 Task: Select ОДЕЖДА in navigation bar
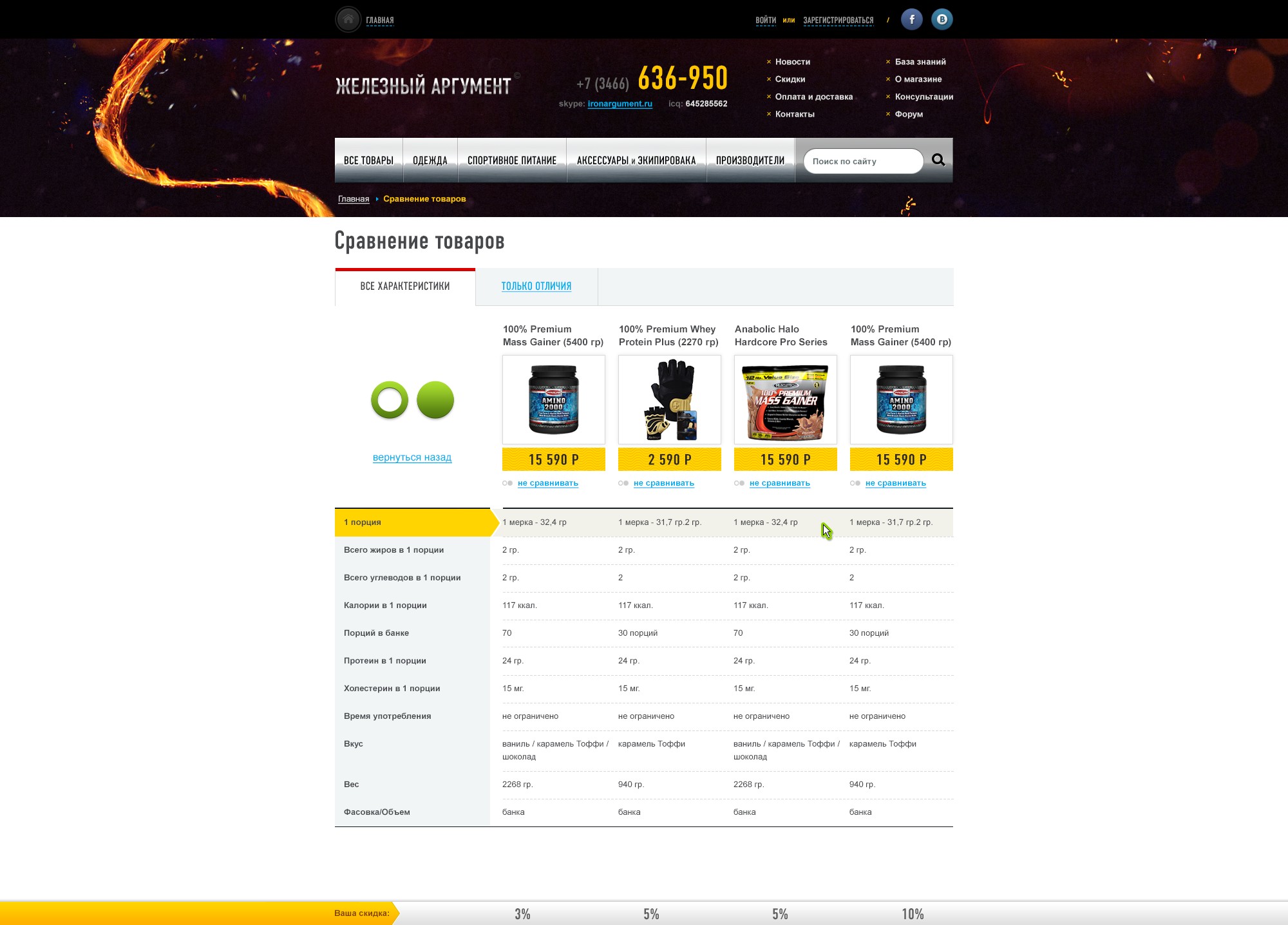tap(430, 160)
